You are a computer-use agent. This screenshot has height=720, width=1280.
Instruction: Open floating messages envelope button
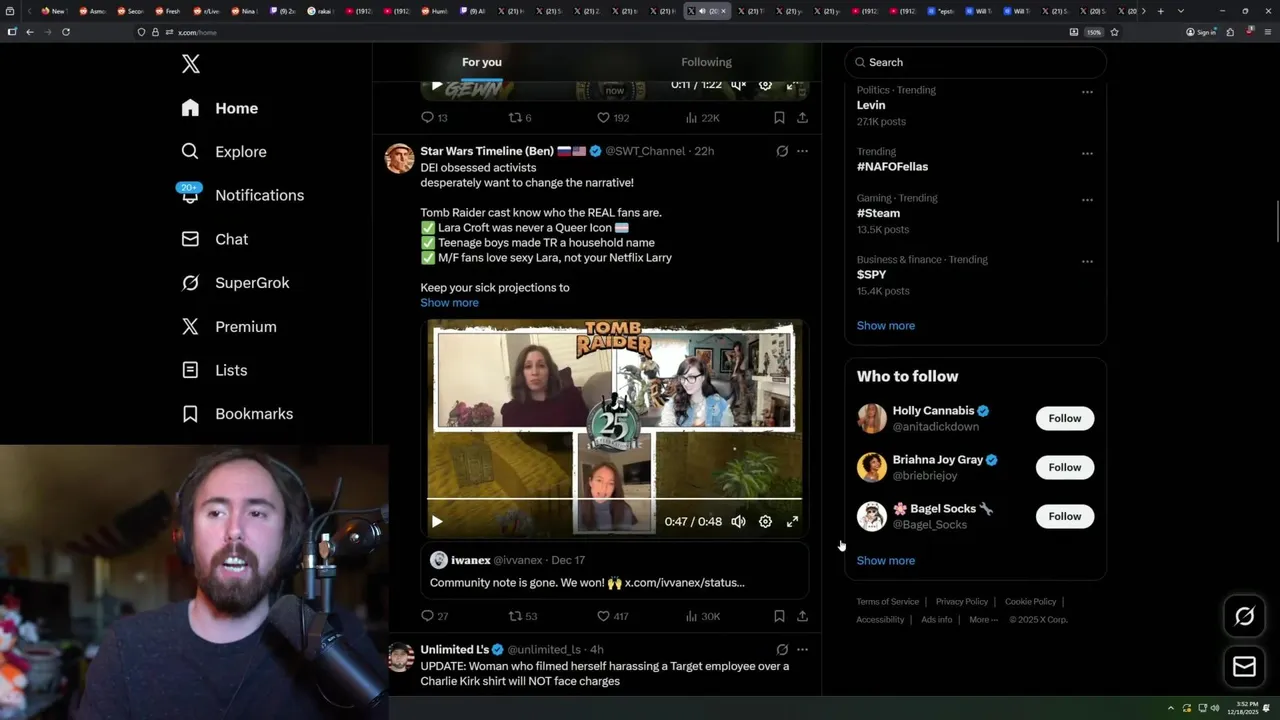tap(1244, 667)
